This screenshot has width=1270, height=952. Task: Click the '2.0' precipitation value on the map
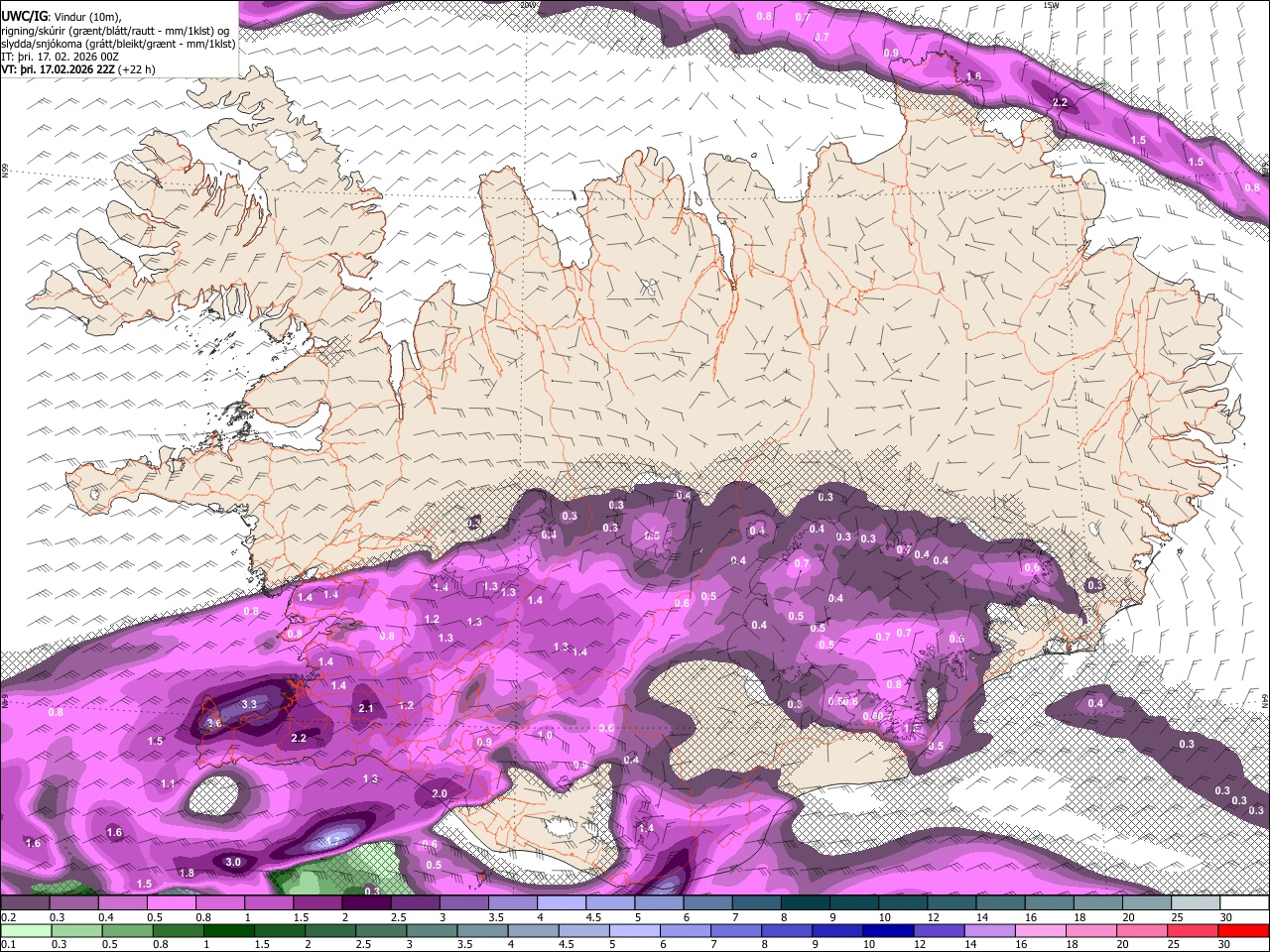pyautogui.click(x=440, y=793)
